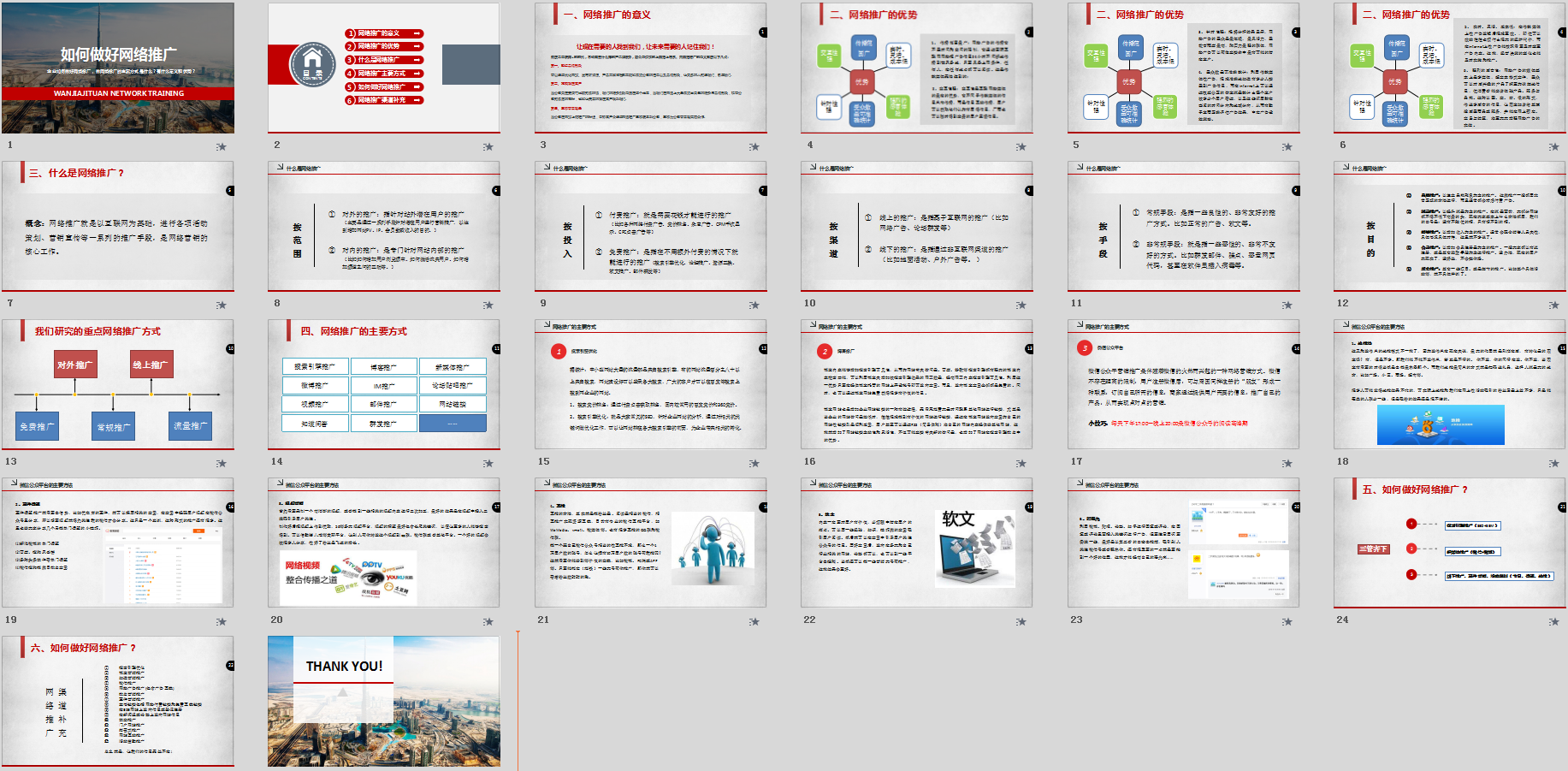The height and width of the screenshot is (771, 1568).
Task: Select slide 18 with the blue banner image
Action: [x=1449, y=384]
